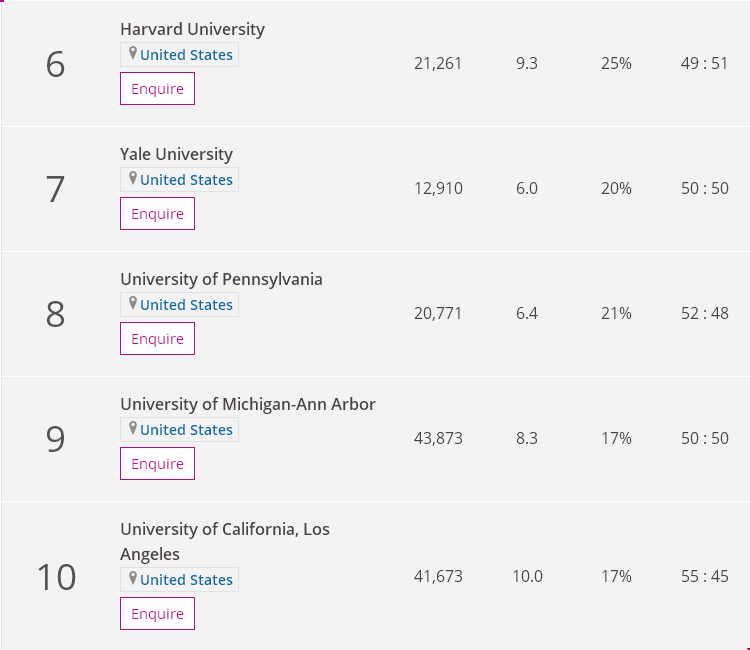Click Enquire for University of California, Los Angeles
Screen dimensions: 750x650
(x=157, y=614)
